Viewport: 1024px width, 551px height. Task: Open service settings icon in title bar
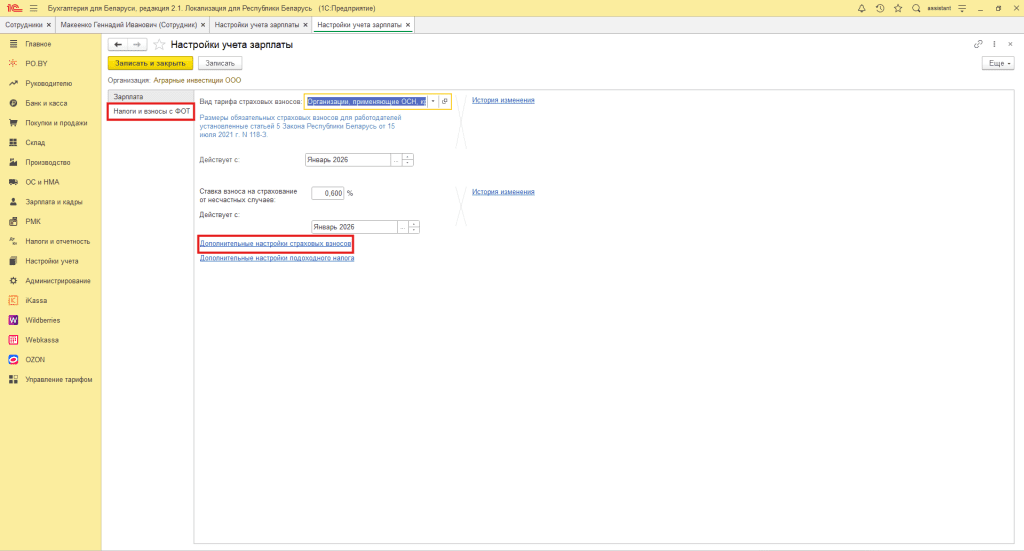(x=962, y=8)
